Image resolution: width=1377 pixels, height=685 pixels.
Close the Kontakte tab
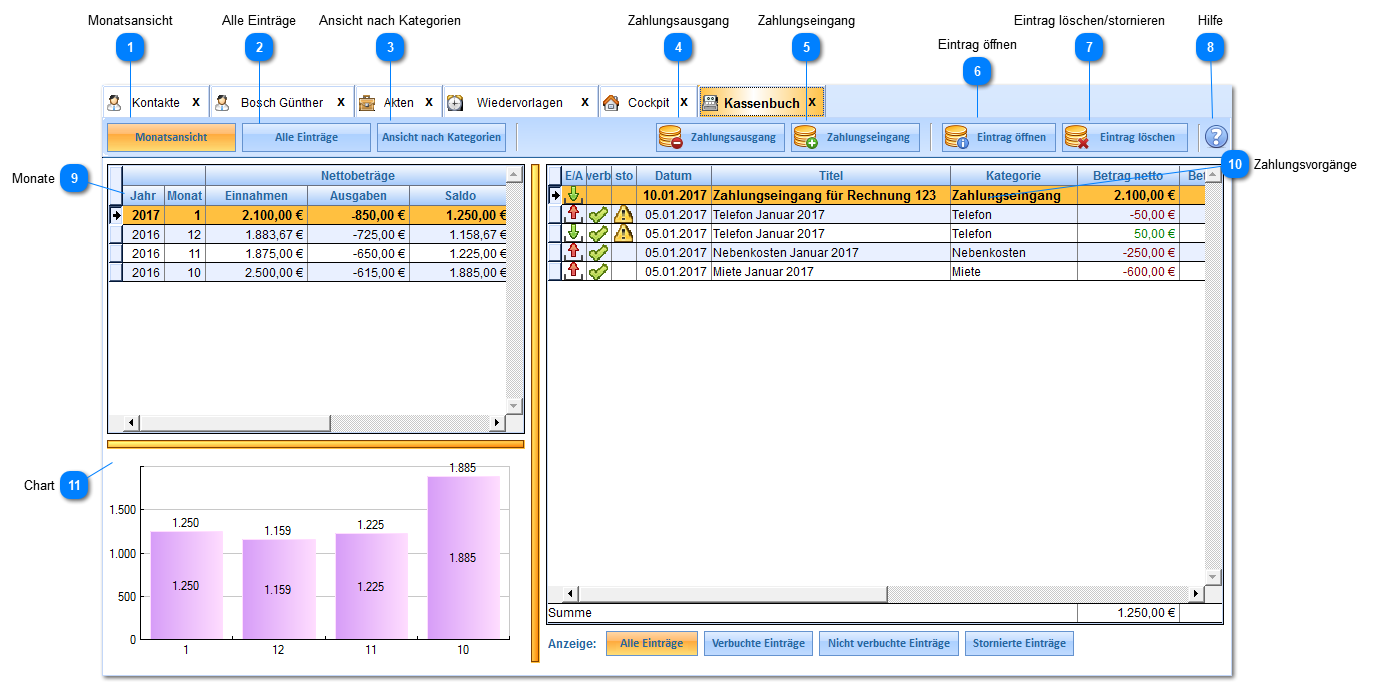tap(196, 102)
